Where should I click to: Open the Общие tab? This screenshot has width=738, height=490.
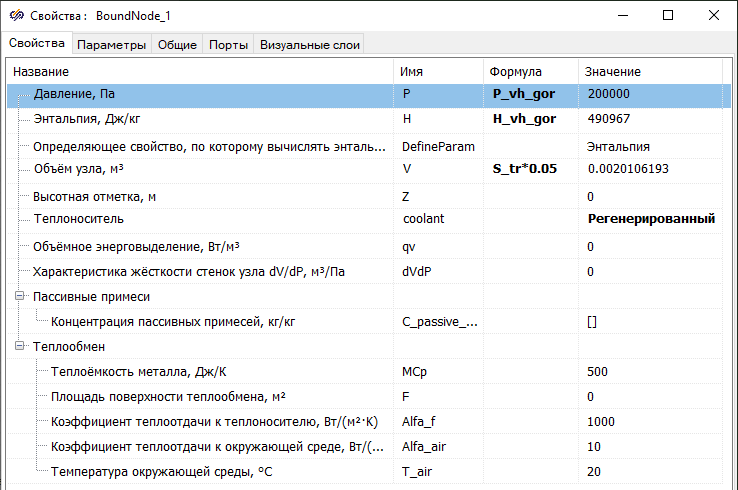click(177, 45)
